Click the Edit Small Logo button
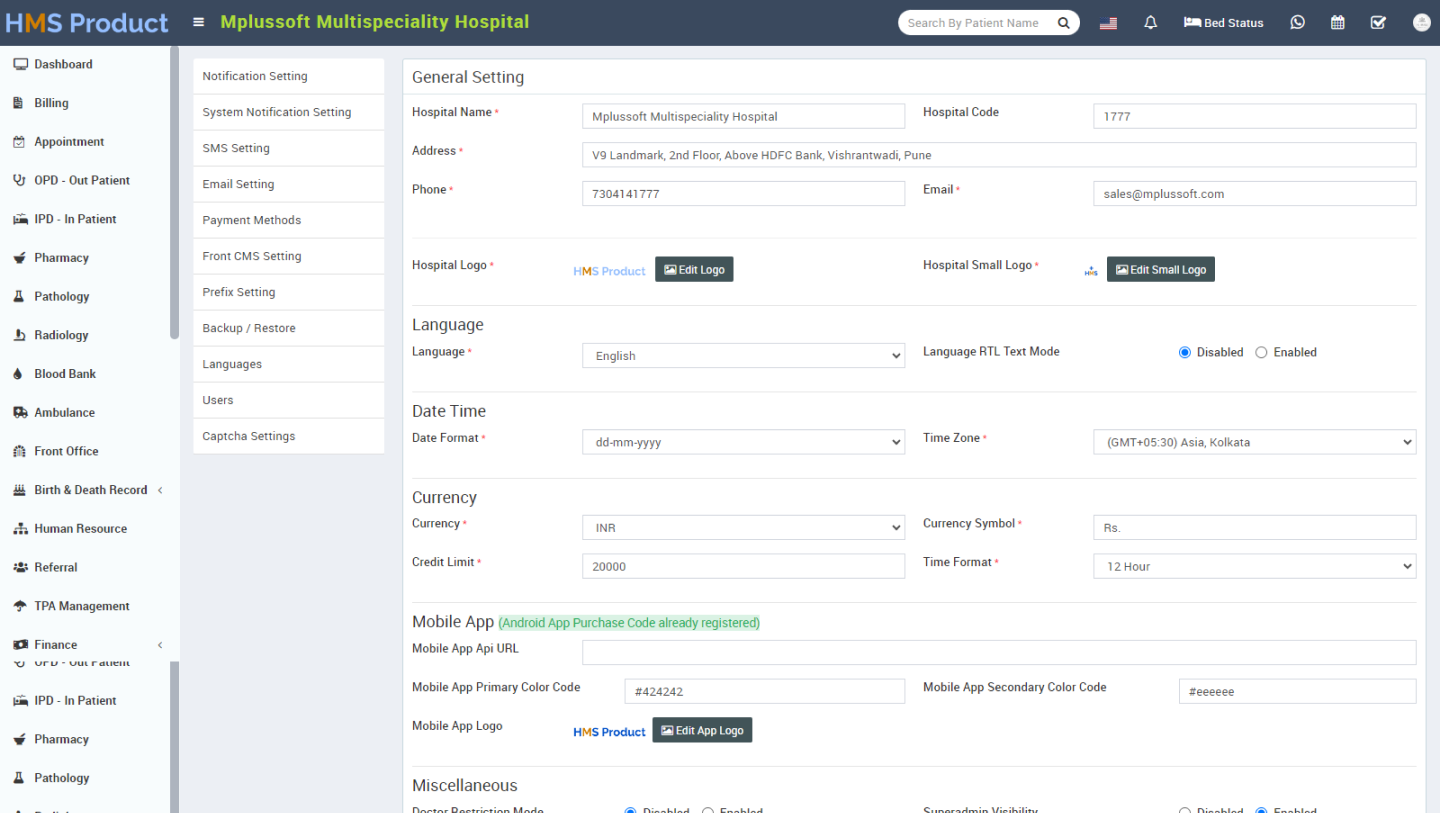The width and height of the screenshot is (1440, 813). coord(1160,269)
